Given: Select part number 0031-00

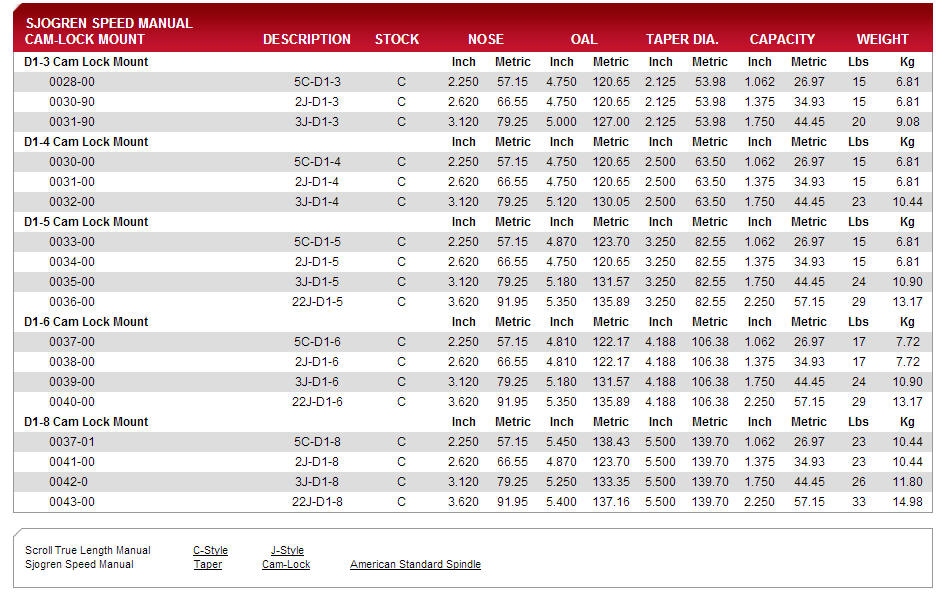Looking at the screenshot, I should click(72, 182).
